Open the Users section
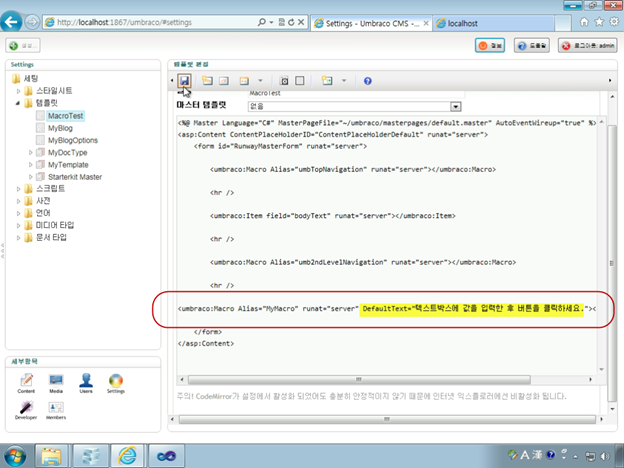The height and width of the screenshot is (468, 624). pyautogui.click(x=86, y=384)
